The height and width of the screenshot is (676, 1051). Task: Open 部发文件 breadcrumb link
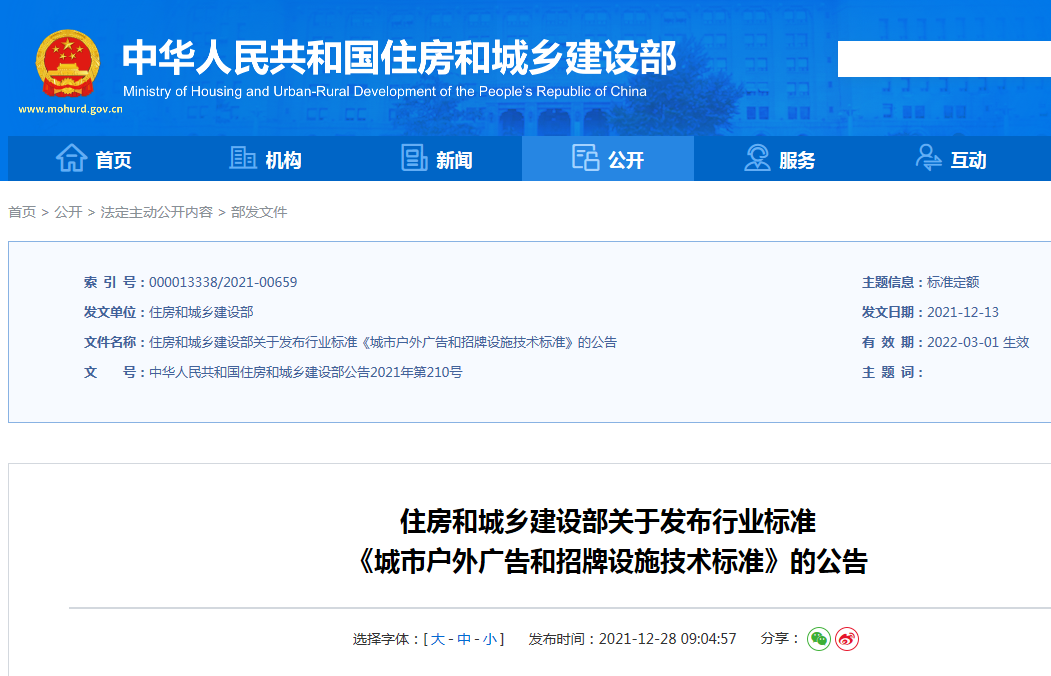click(259, 212)
